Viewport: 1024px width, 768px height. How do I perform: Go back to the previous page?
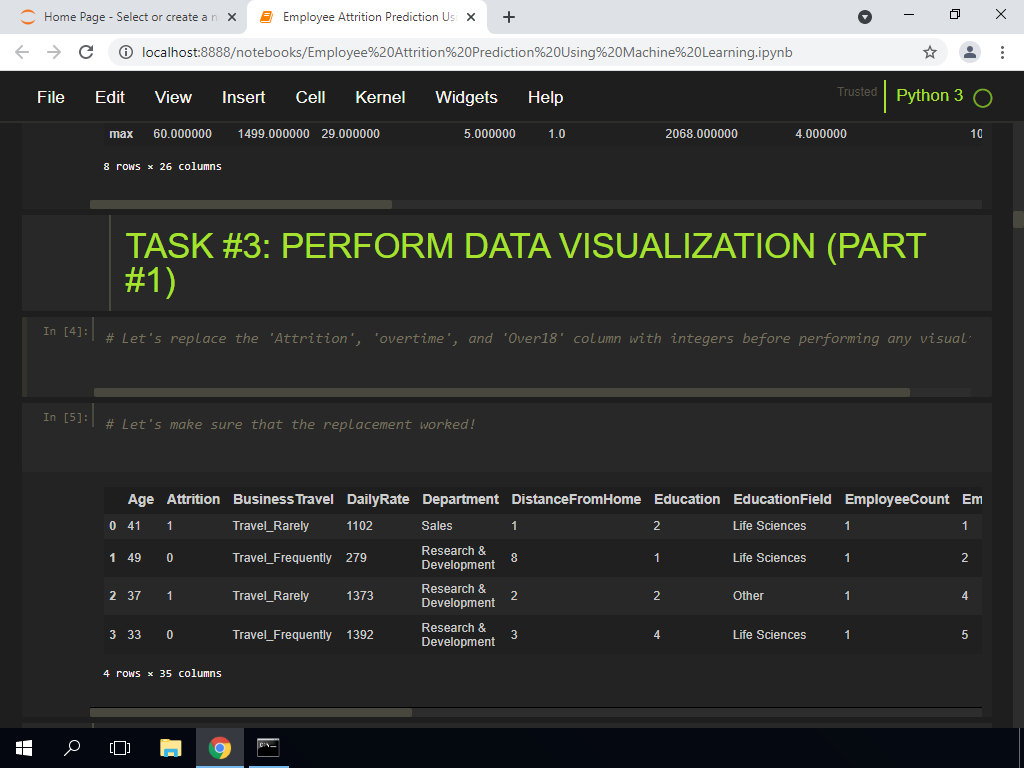(x=22, y=52)
